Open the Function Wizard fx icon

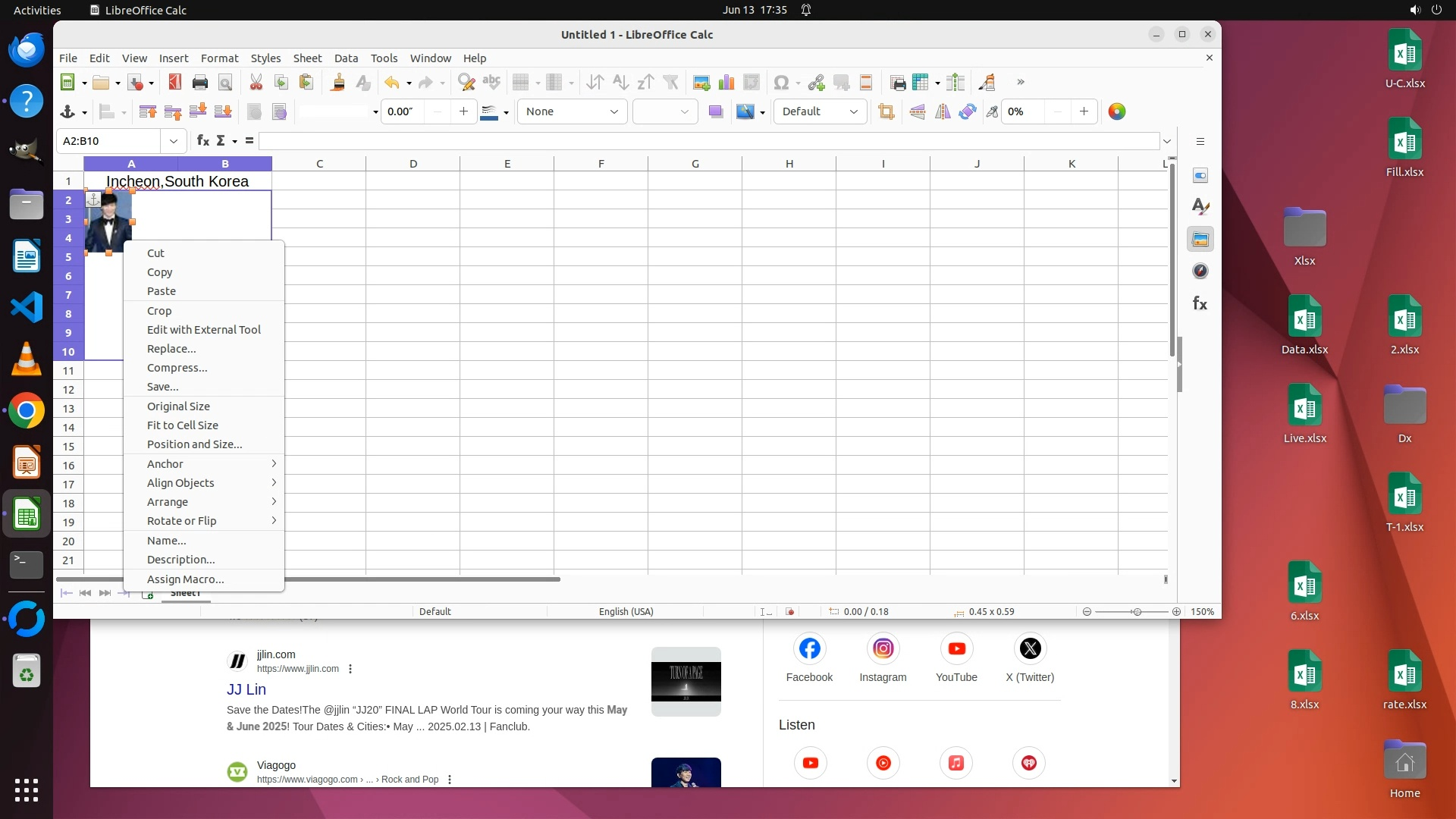point(202,141)
